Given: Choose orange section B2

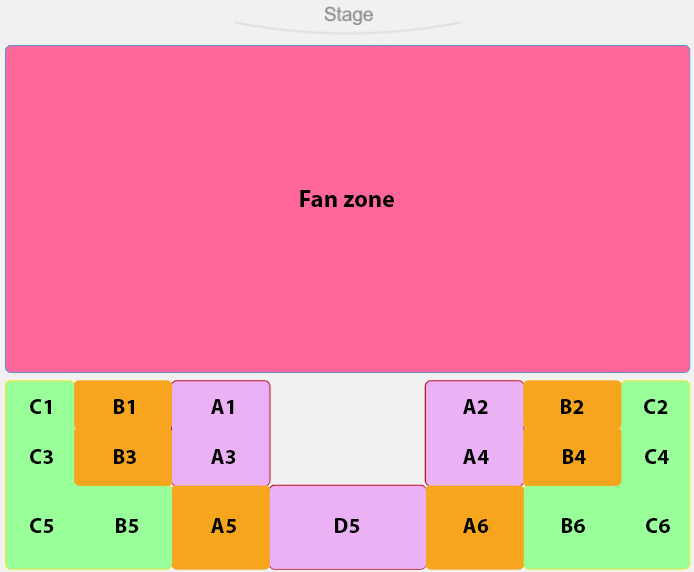Looking at the screenshot, I should pos(572,406).
